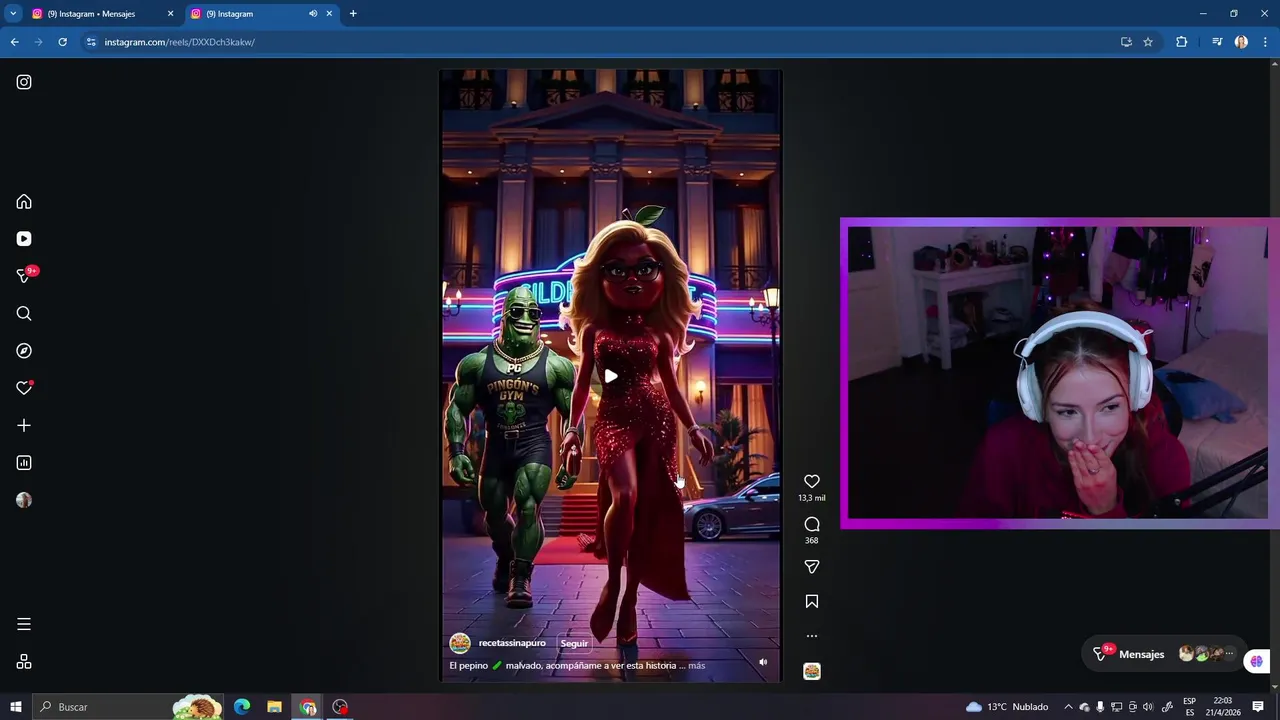Like the reel with heart icon
Image resolution: width=1280 pixels, height=720 pixels.
(x=812, y=482)
